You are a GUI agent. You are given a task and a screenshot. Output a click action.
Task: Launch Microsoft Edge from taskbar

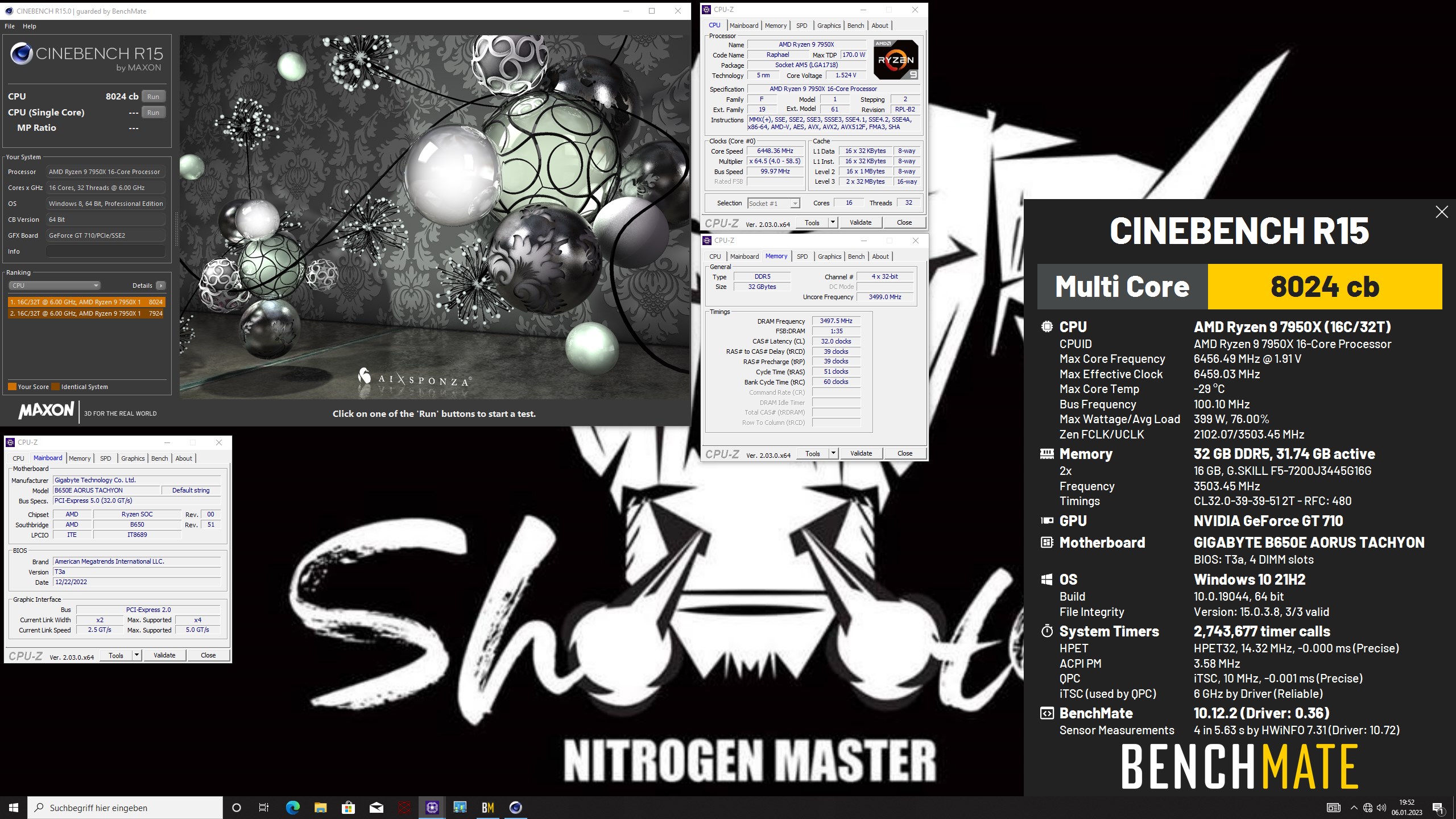click(292, 808)
